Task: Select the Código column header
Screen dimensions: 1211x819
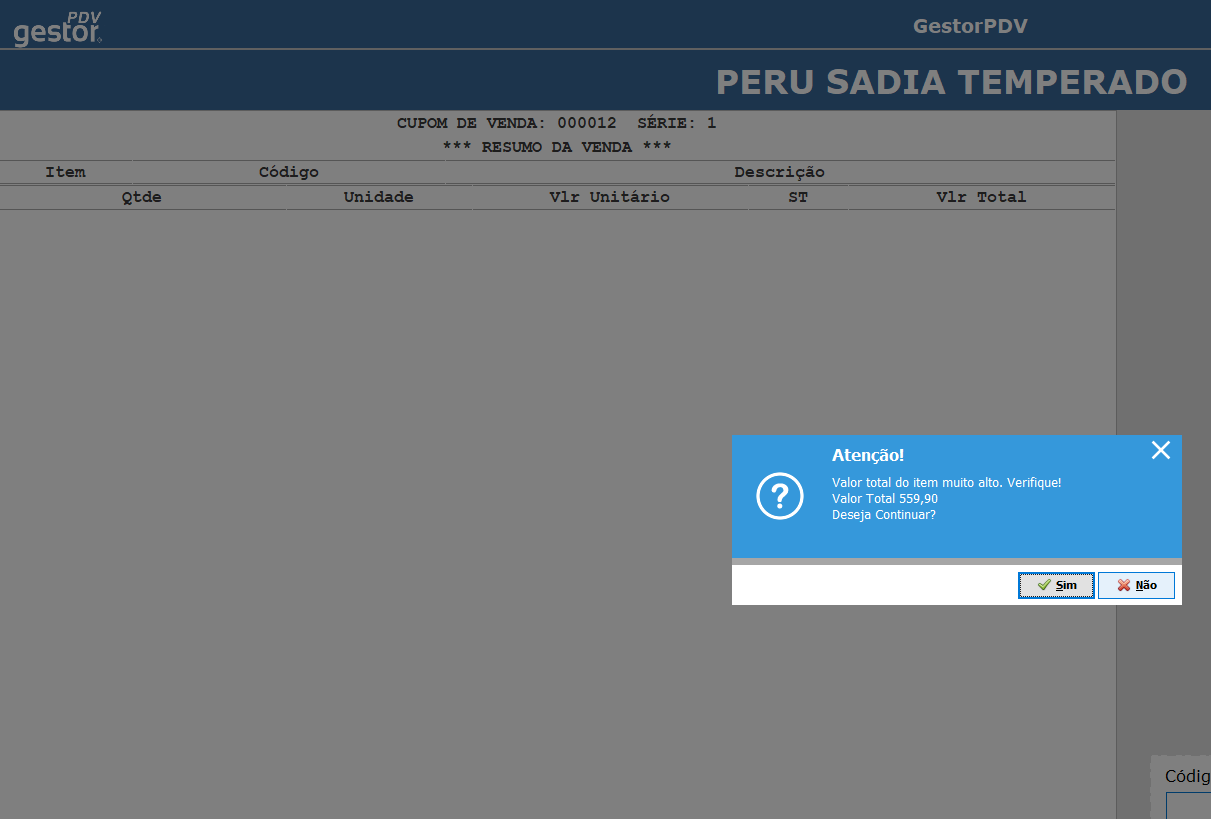Action: [288, 172]
